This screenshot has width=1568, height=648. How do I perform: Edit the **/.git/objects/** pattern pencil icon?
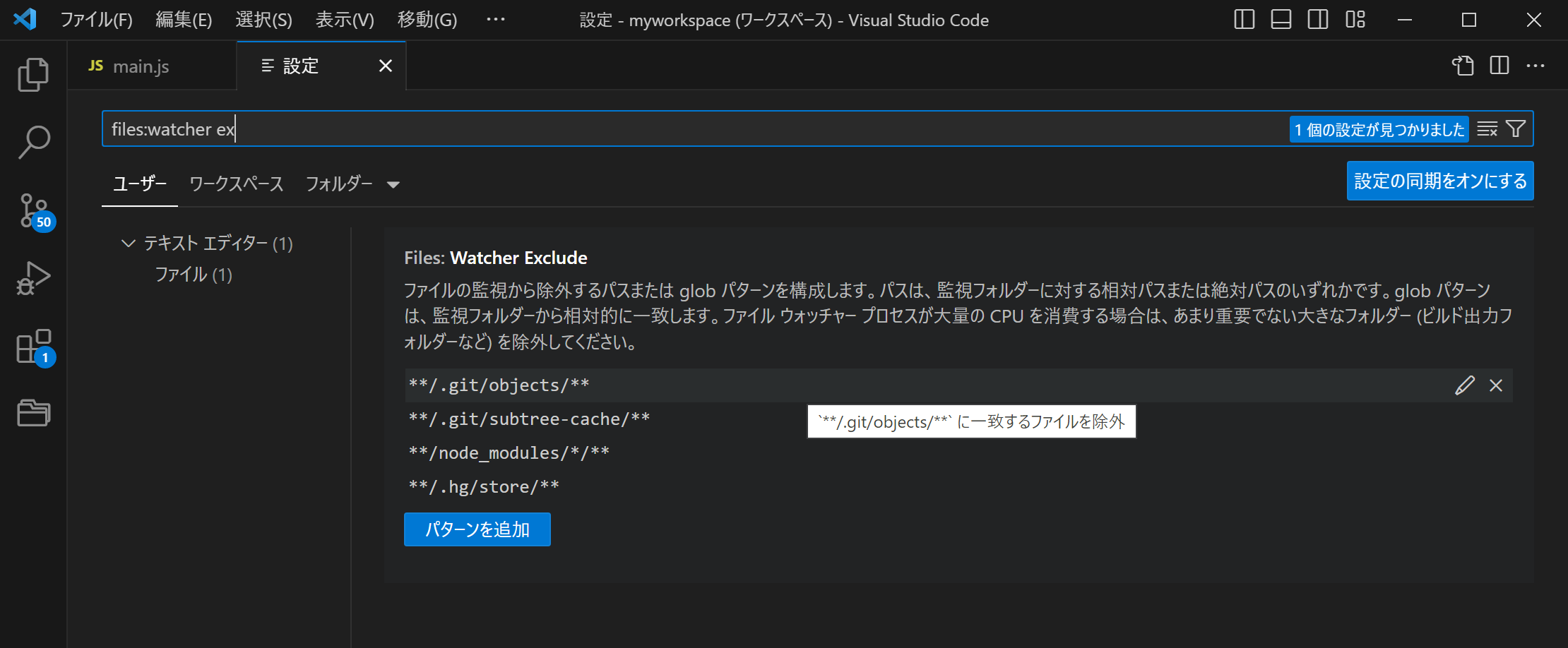[x=1465, y=385]
